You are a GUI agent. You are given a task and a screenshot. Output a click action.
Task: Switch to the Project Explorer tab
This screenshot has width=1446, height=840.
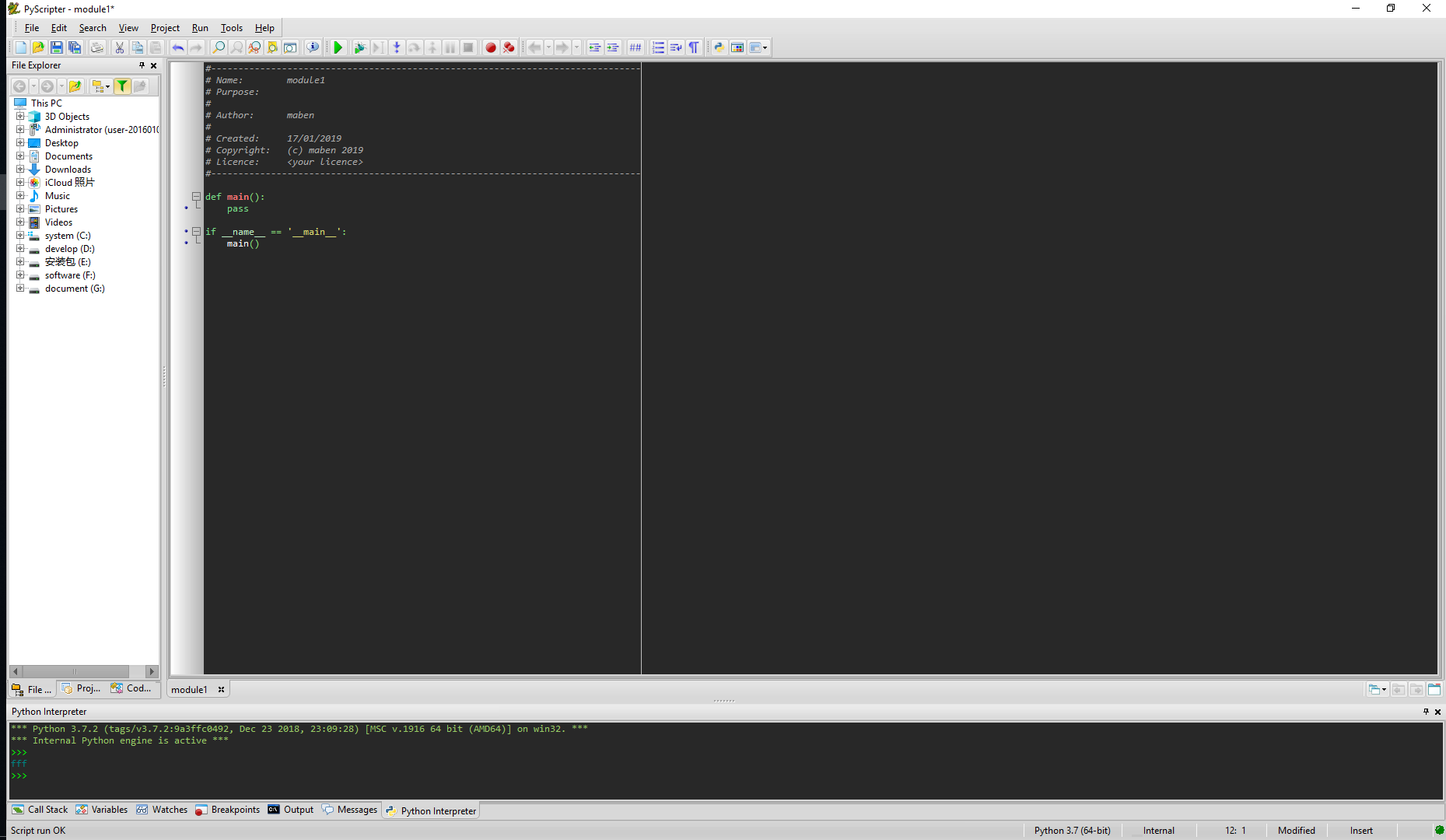(x=82, y=688)
